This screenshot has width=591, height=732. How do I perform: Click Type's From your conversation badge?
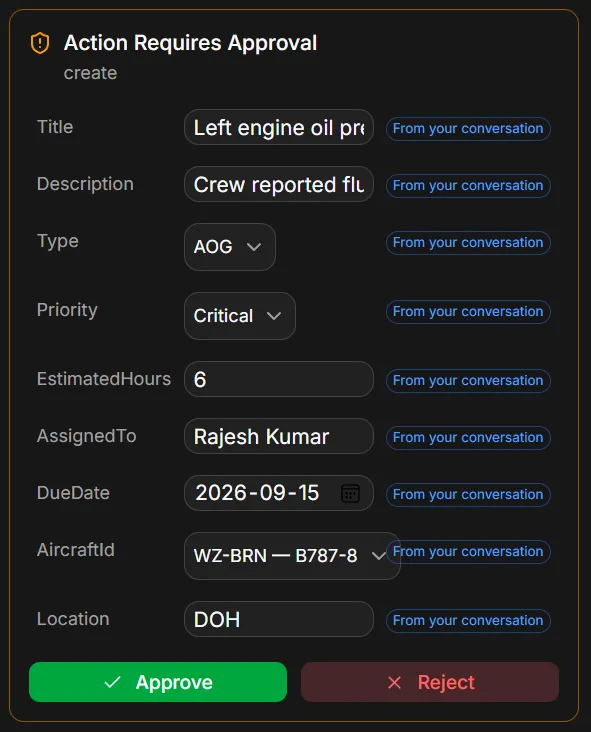pyautogui.click(x=468, y=242)
